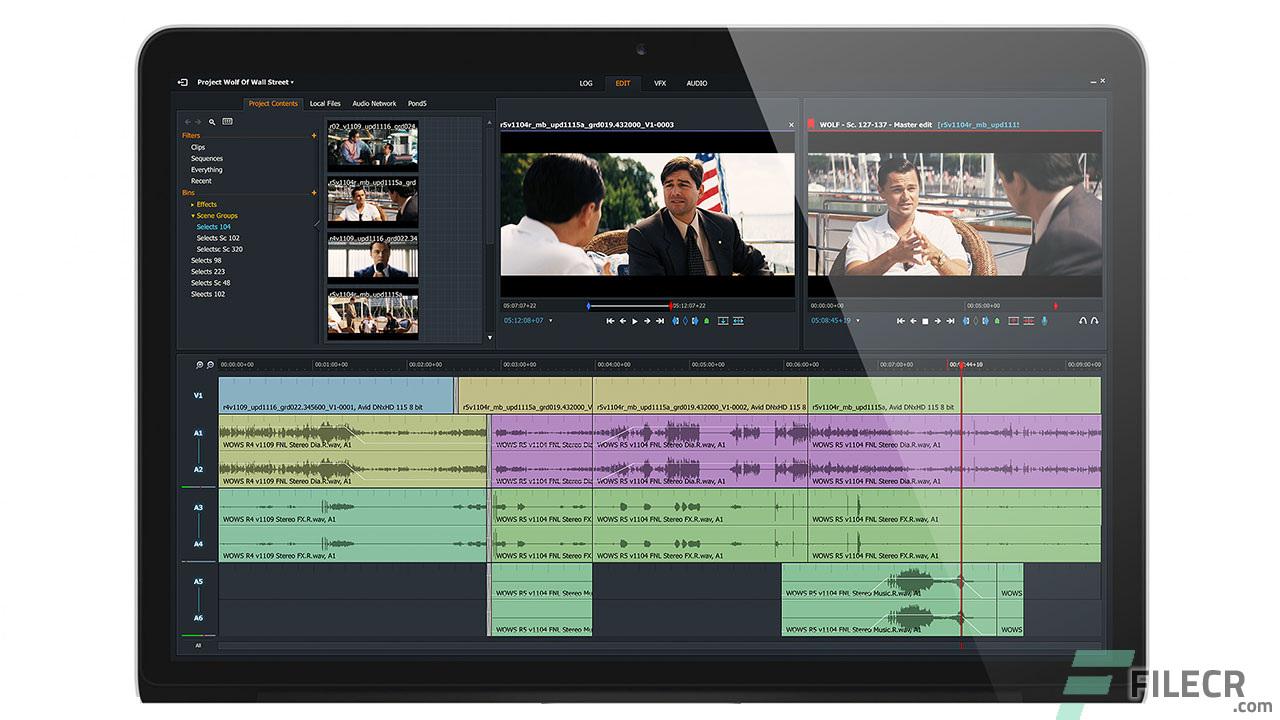
Task: Select thumbnail r02_v1109_upd1116_grd024
Action: pyautogui.click(x=373, y=146)
